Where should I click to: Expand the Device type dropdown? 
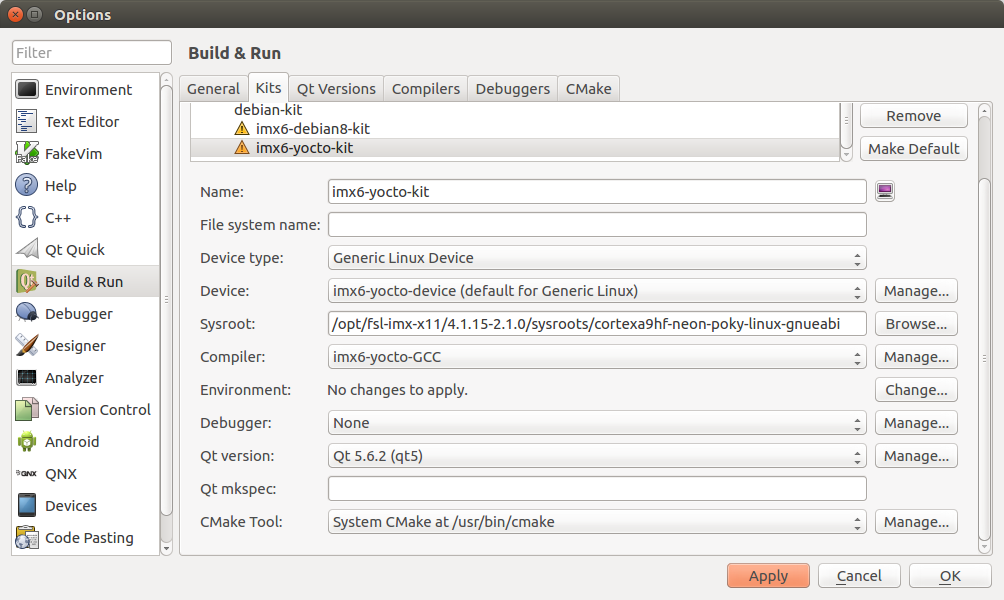pyautogui.click(x=597, y=258)
